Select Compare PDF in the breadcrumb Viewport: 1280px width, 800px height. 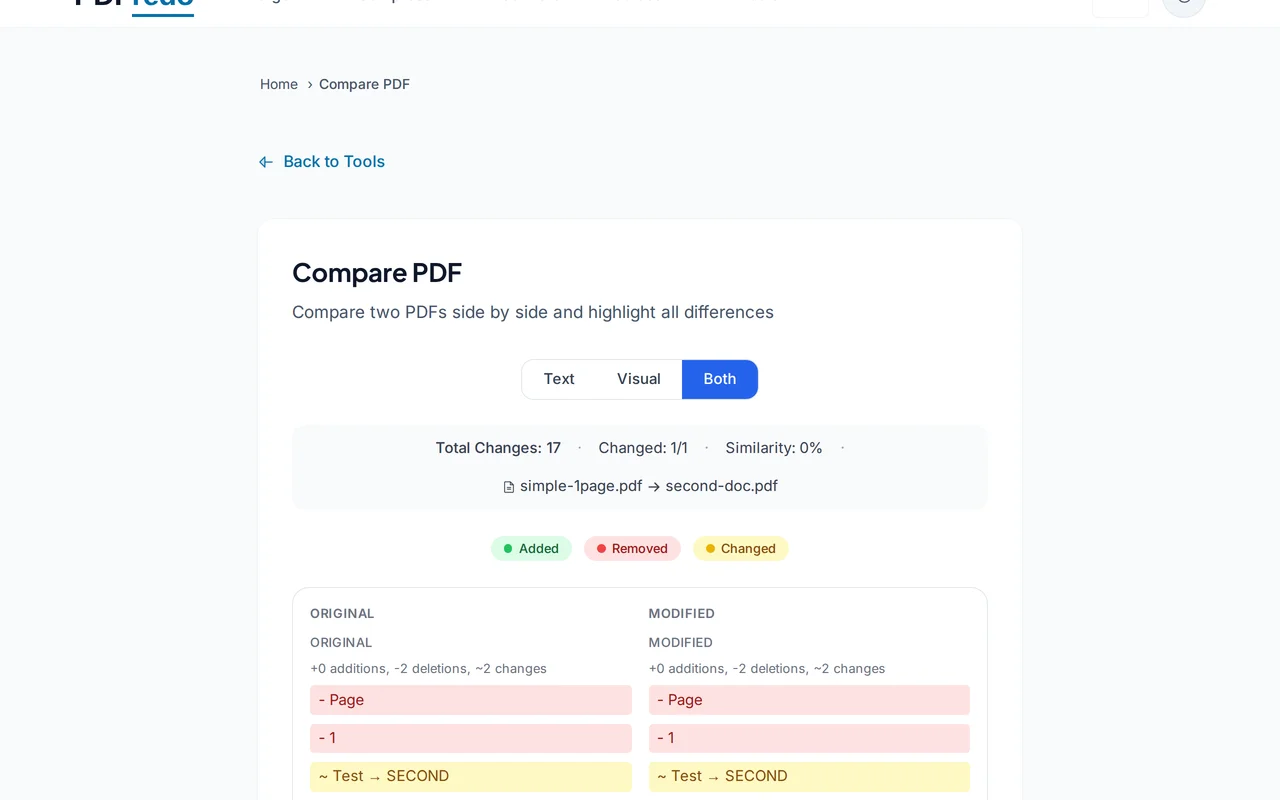pos(364,84)
